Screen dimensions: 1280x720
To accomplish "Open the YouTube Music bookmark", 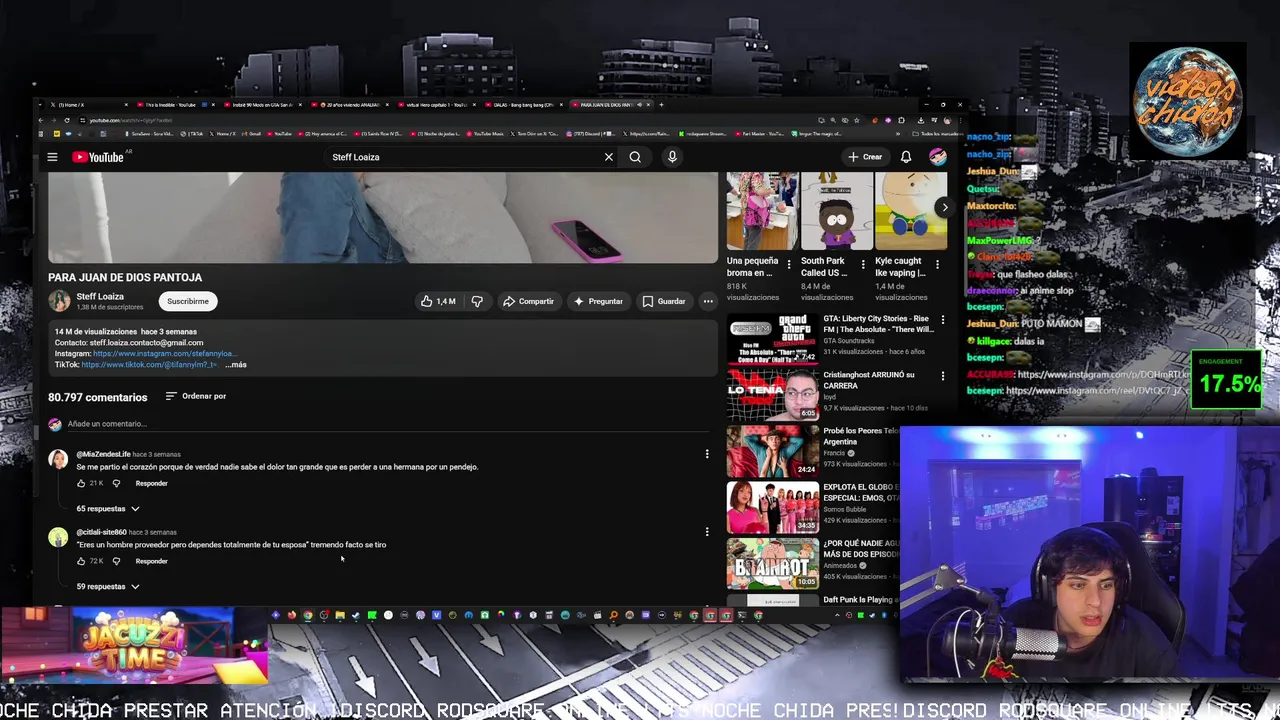I will pyautogui.click(x=485, y=133).
